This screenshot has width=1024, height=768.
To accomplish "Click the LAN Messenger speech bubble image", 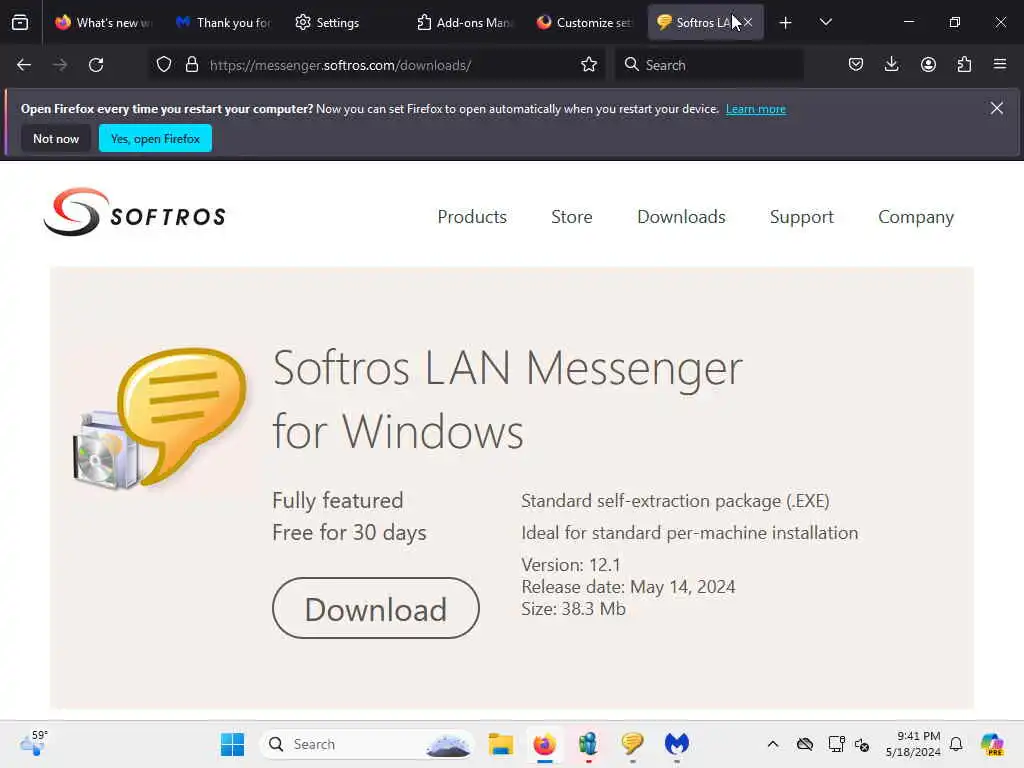I will [161, 419].
